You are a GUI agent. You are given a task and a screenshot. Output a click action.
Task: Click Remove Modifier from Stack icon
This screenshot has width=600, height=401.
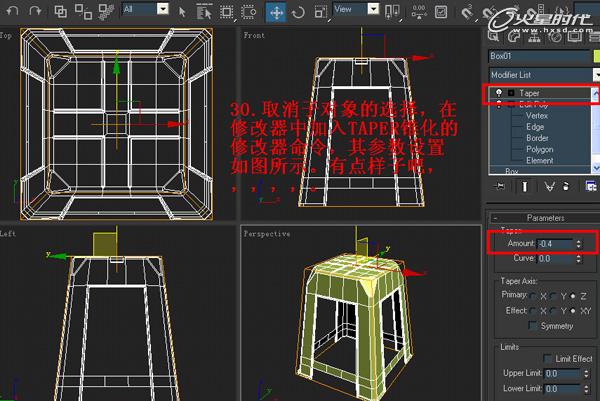[566, 186]
